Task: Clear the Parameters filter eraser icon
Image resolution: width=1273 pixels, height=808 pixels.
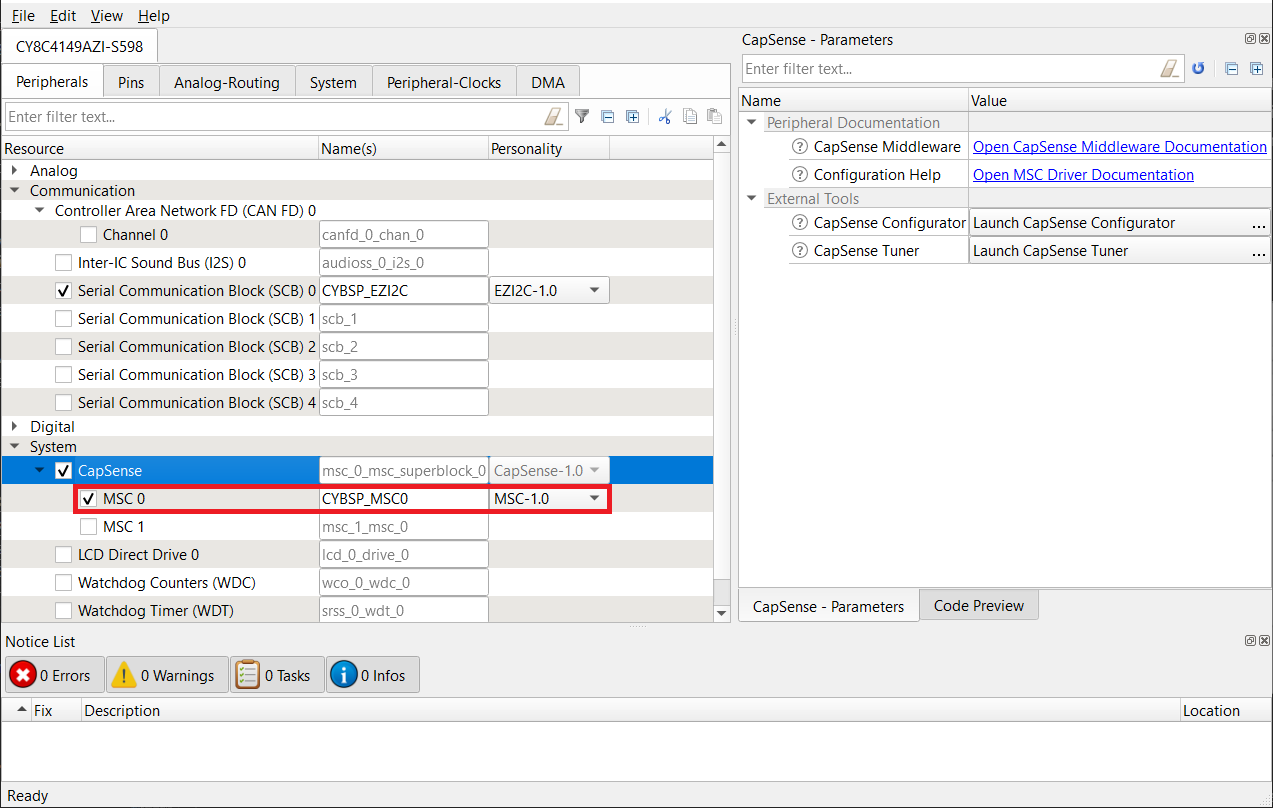Action: (x=1170, y=69)
